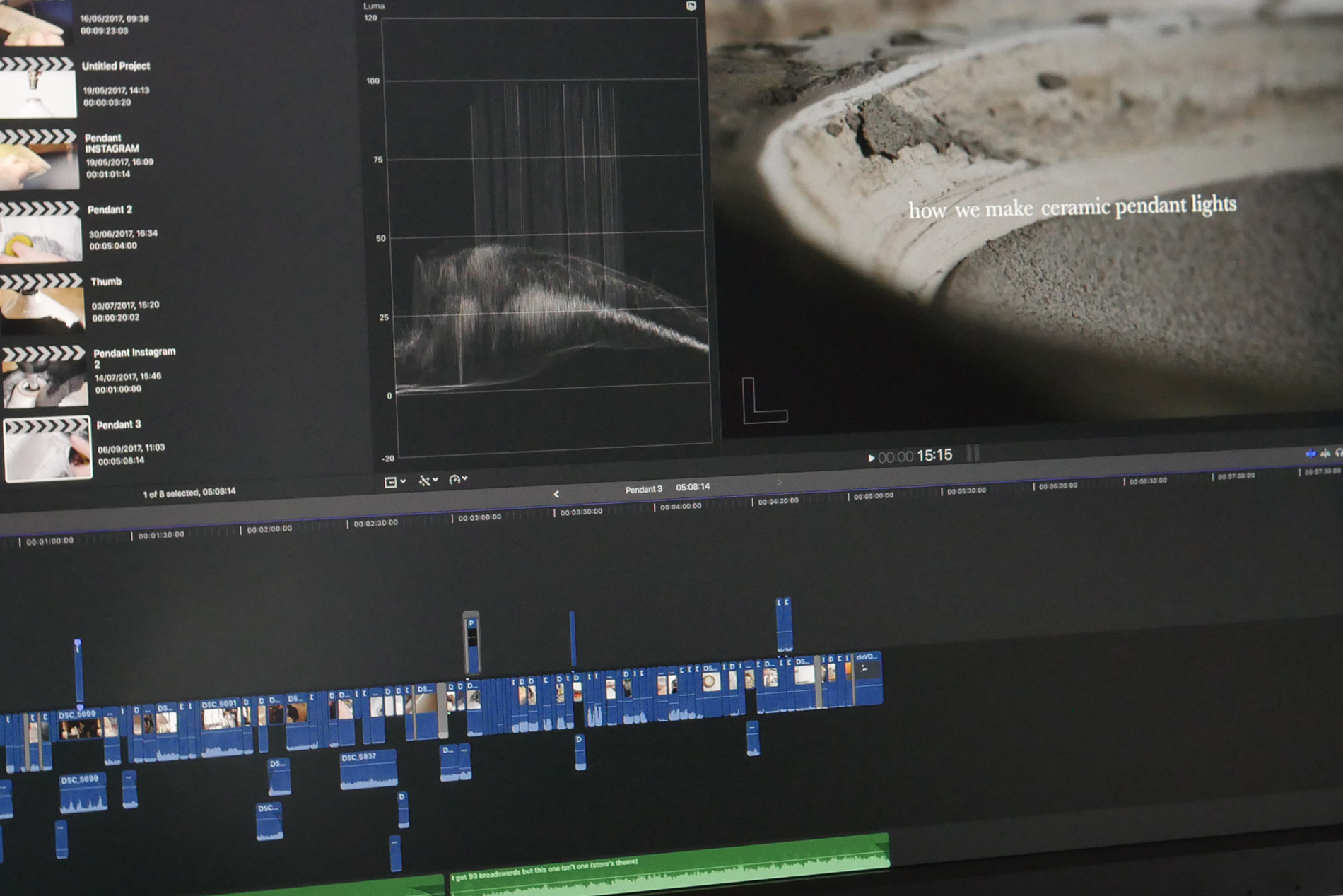Select the Pendant Instagram 2 project thumbnail
The height and width of the screenshot is (896, 1343).
(x=44, y=377)
